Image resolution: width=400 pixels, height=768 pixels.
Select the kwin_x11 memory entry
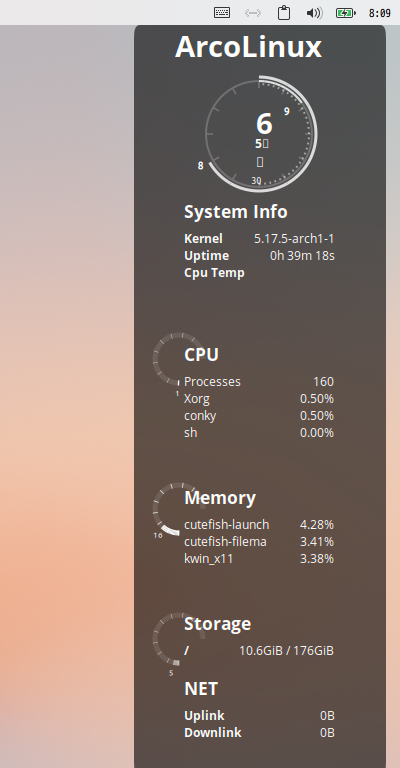click(x=259, y=559)
